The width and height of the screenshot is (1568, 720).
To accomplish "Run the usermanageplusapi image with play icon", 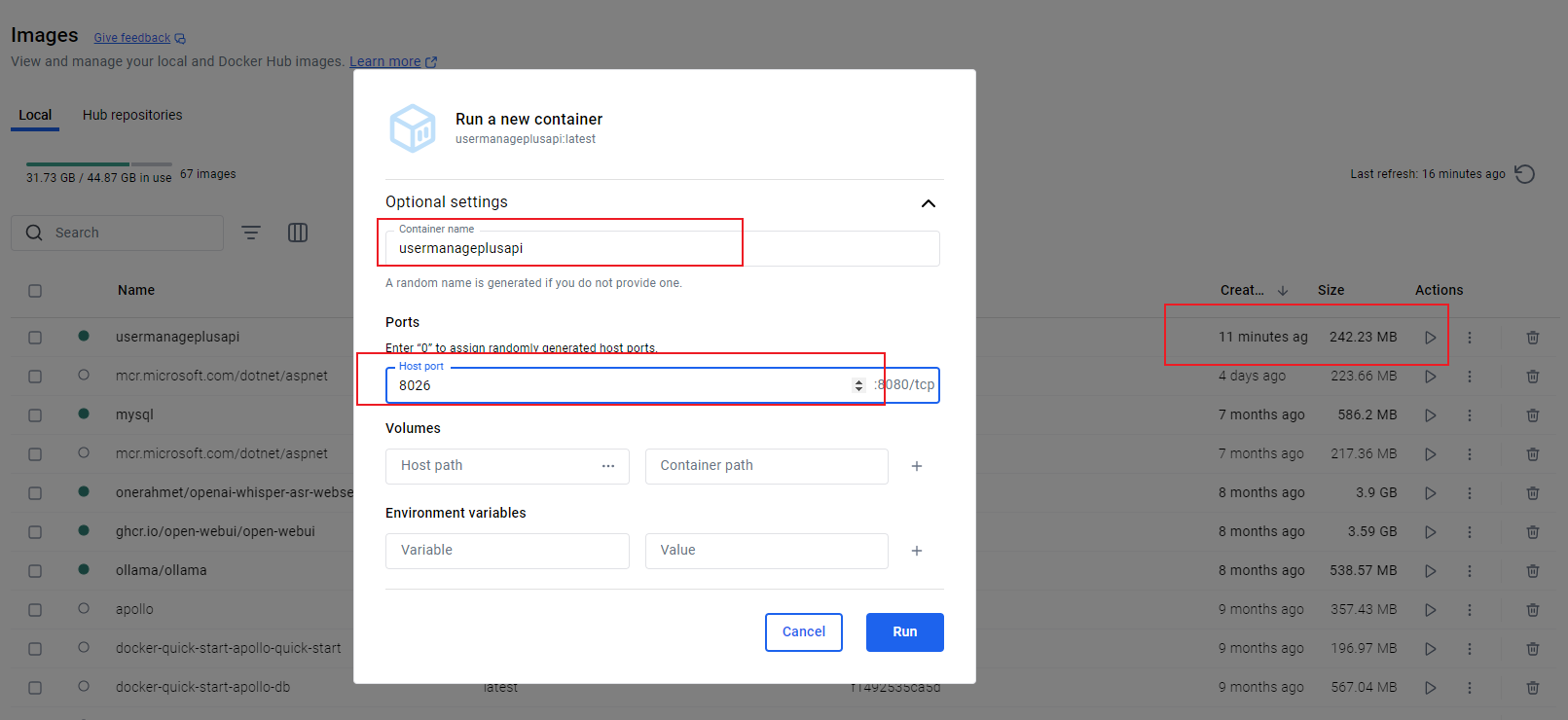I will (1430, 338).
